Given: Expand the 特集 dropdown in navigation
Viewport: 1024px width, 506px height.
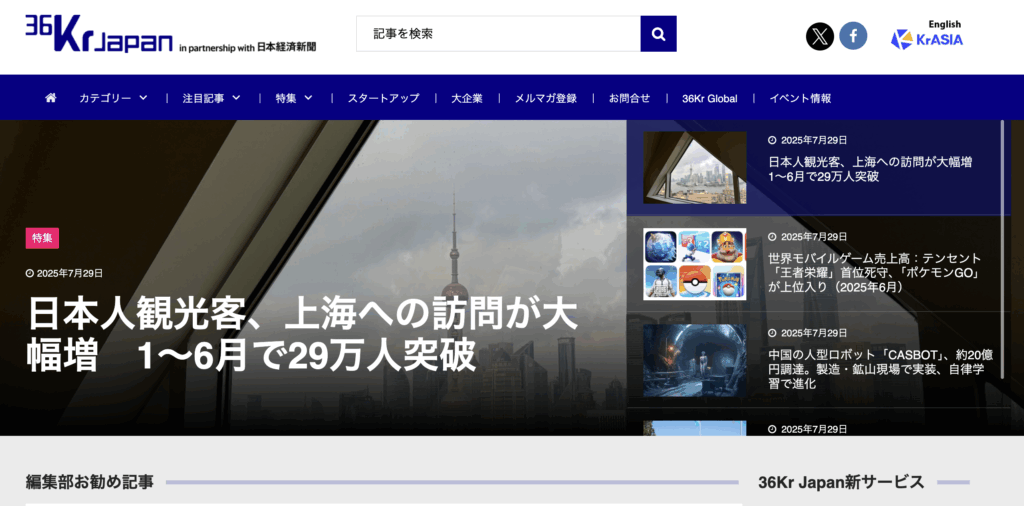Looking at the screenshot, I should pos(294,98).
